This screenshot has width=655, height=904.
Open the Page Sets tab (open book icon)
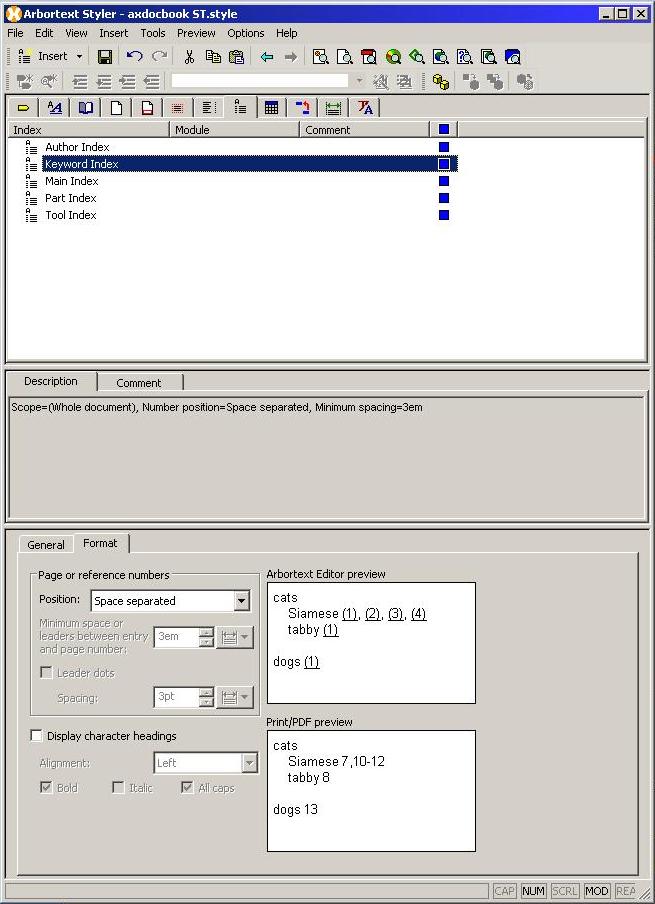point(85,108)
